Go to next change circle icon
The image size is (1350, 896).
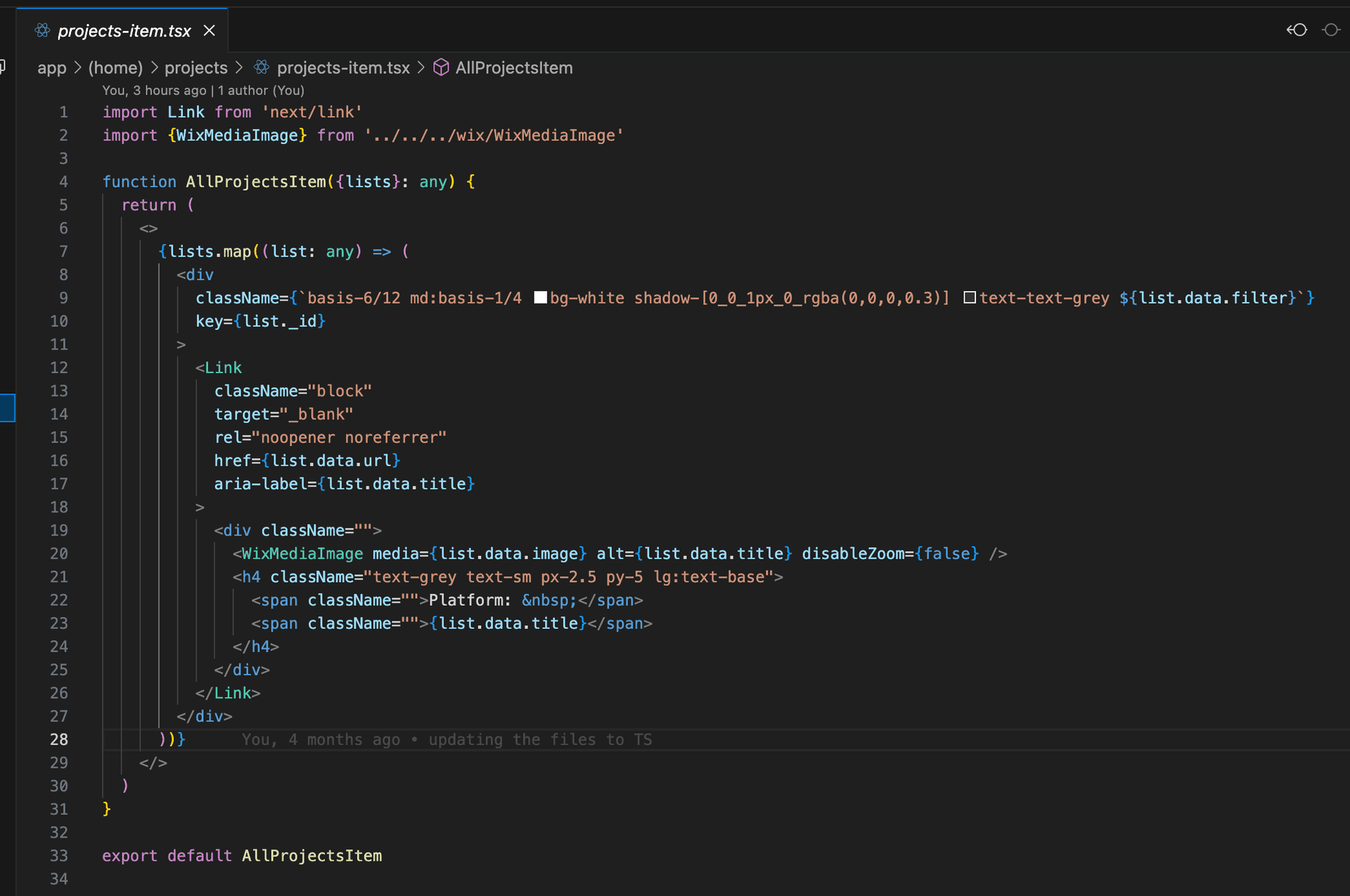pos(1331,30)
